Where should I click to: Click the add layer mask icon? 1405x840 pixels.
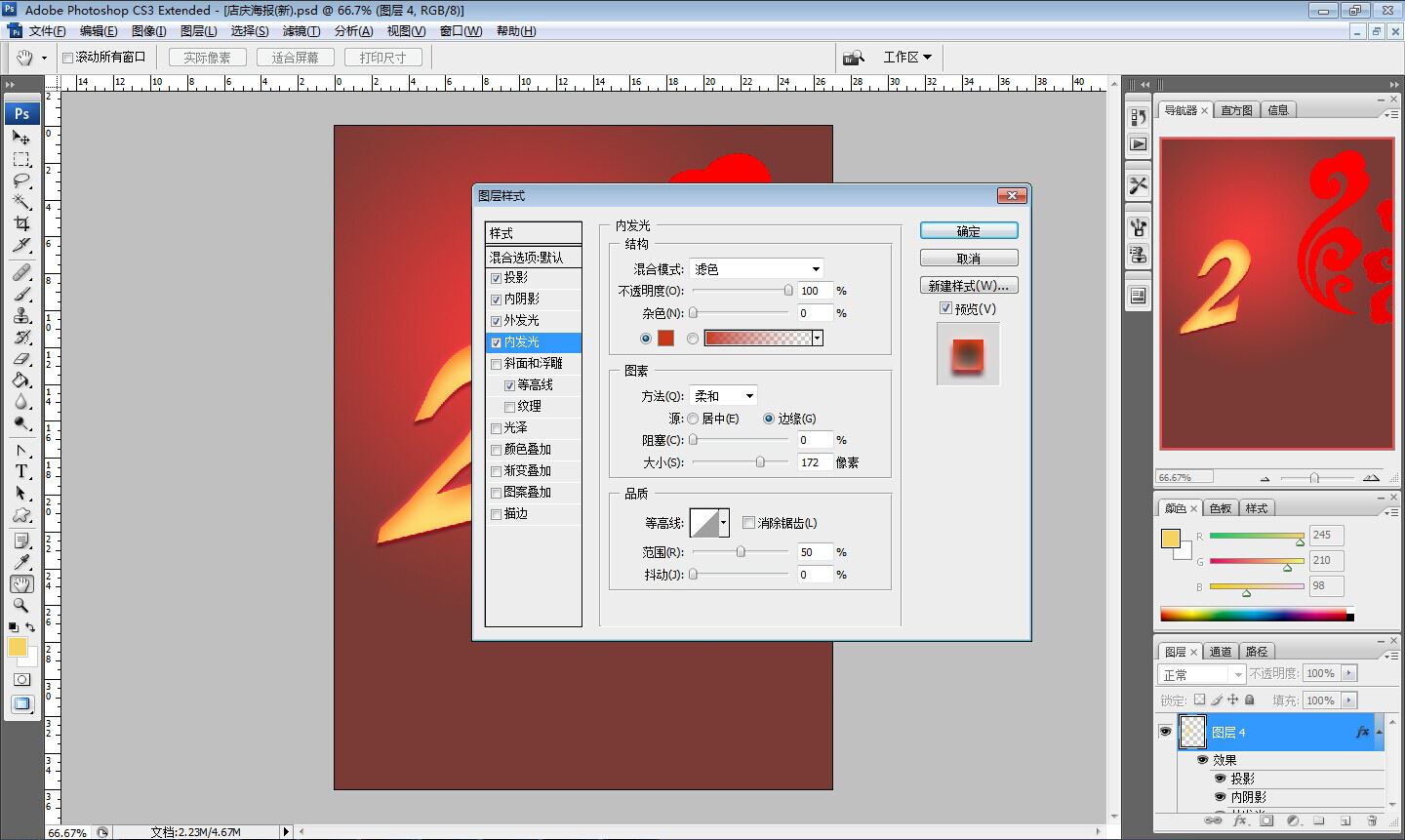tap(1266, 821)
